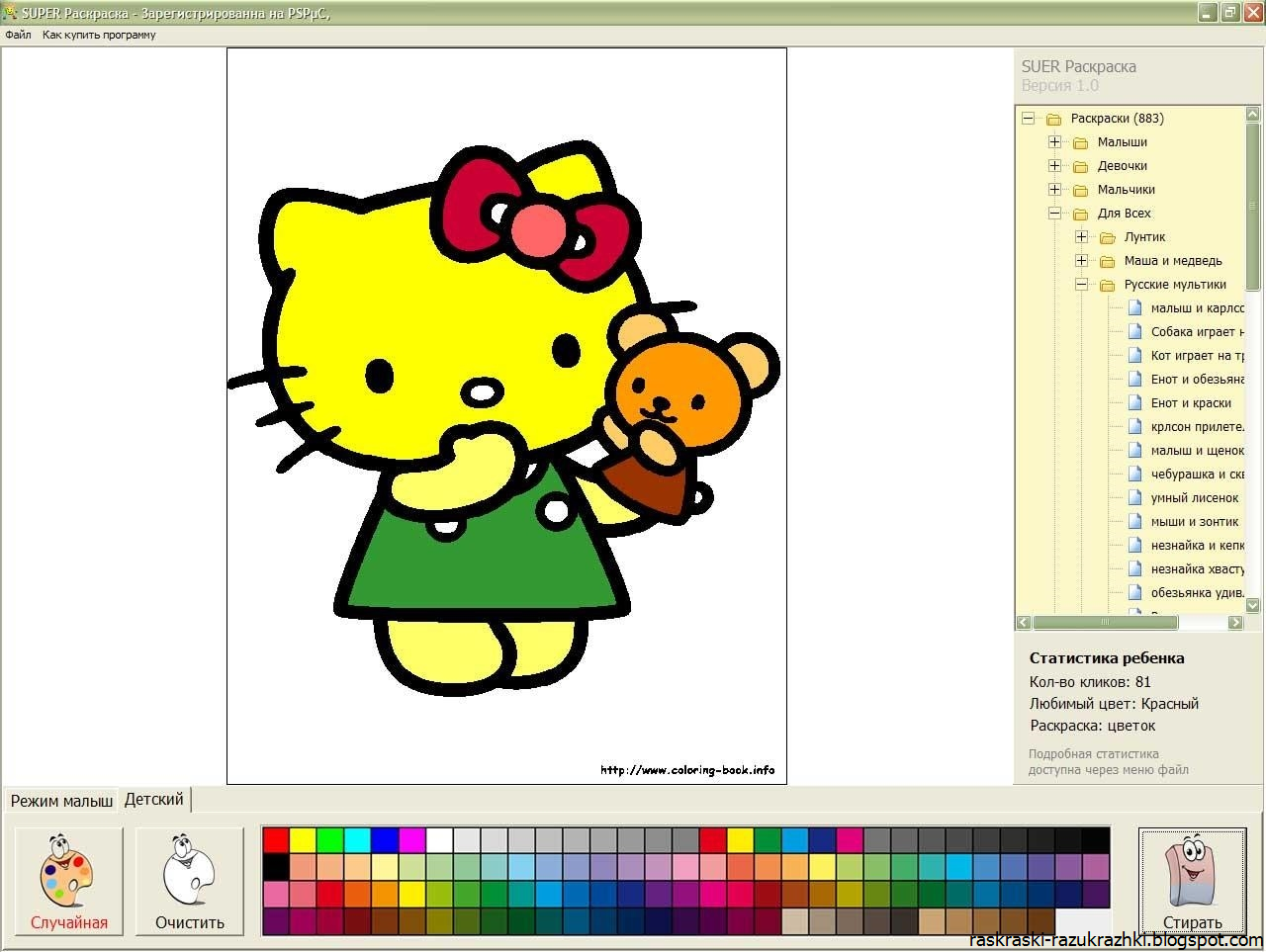Open the coloring page Кот играет на тр
The height and width of the screenshot is (952, 1266).
[x=1197, y=356]
